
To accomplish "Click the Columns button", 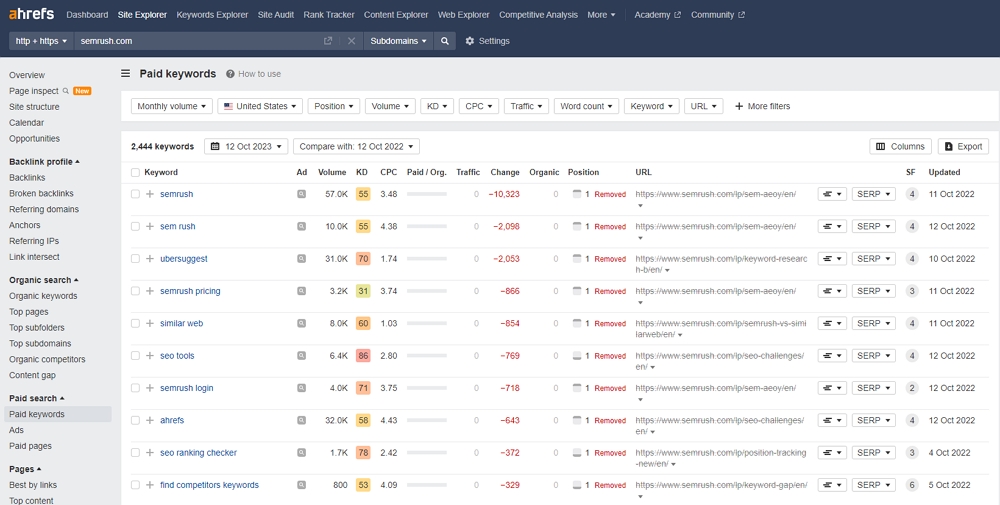I will pos(901,147).
